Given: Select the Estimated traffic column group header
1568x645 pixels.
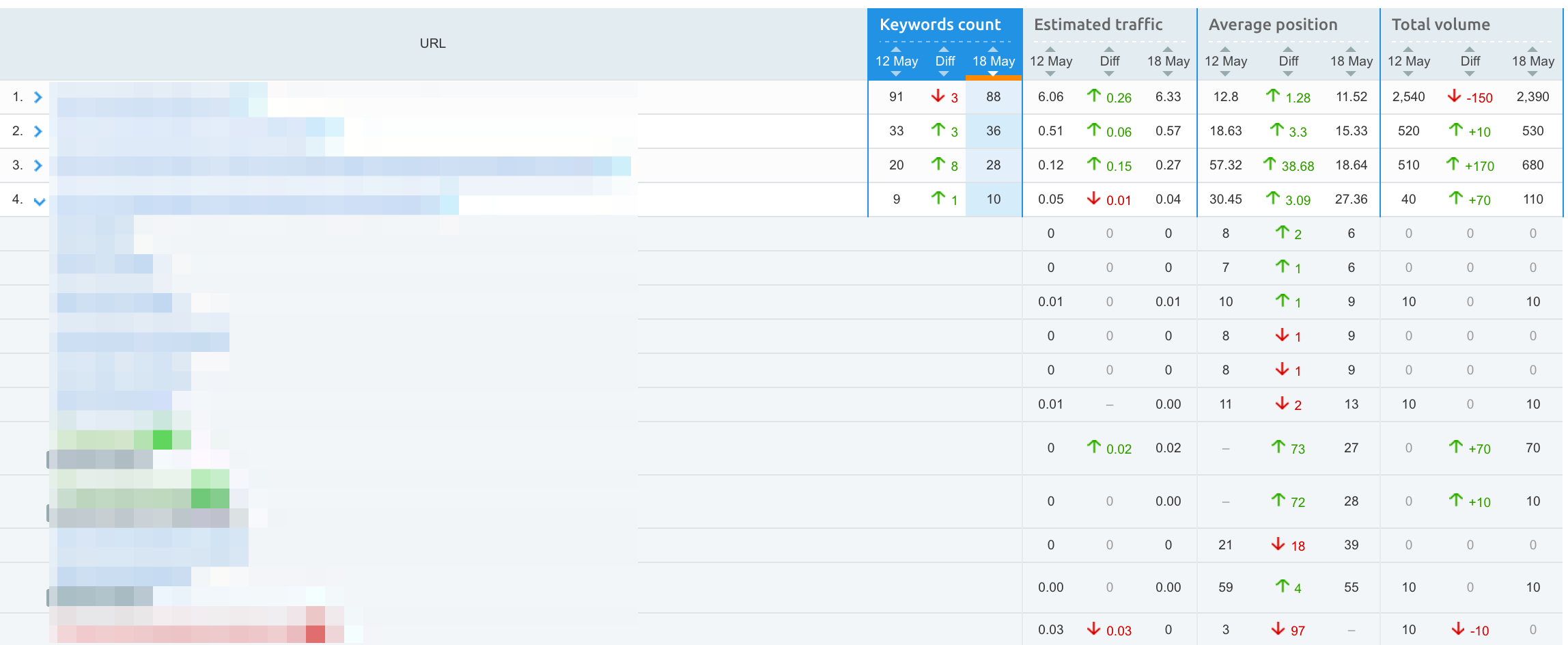Looking at the screenshot, I should (x=1098, y=25).
